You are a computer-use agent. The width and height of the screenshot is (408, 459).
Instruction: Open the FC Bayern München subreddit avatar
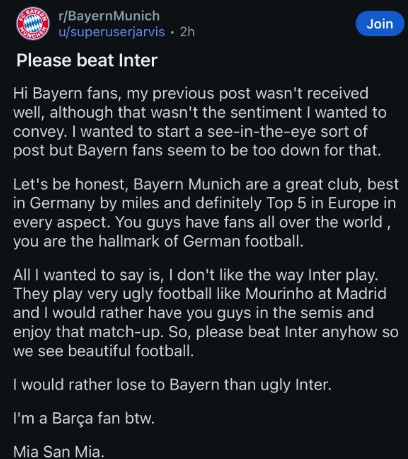tap(33, 23)
